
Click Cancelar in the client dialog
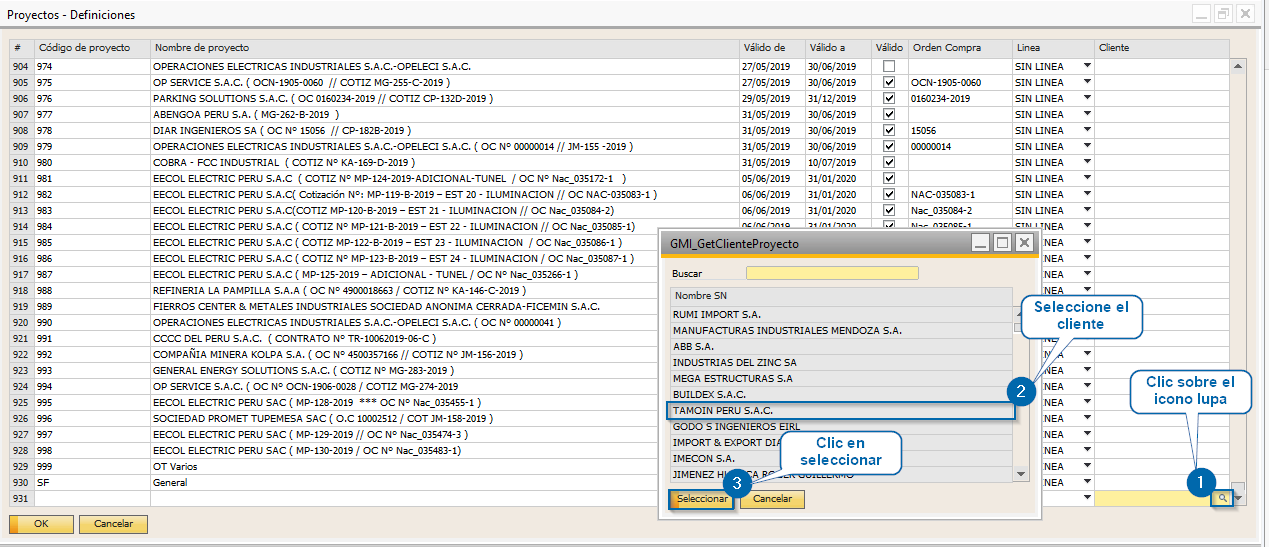[x=772, y=499]
